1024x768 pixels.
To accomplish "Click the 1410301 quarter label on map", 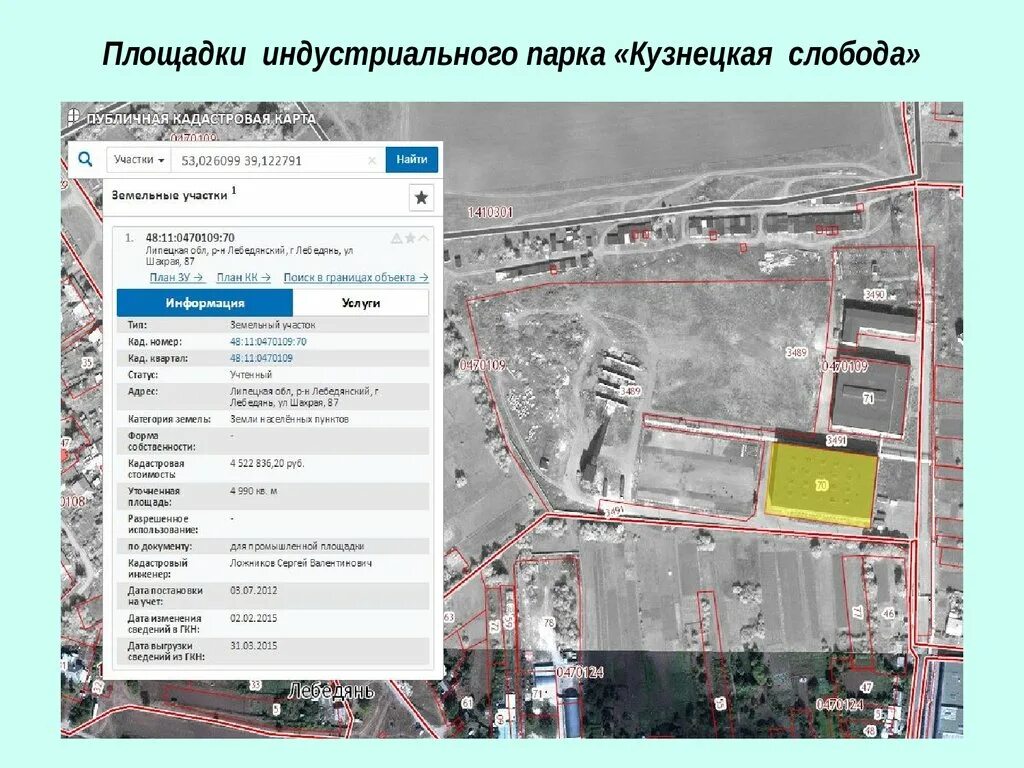I will tap(490, 212).
